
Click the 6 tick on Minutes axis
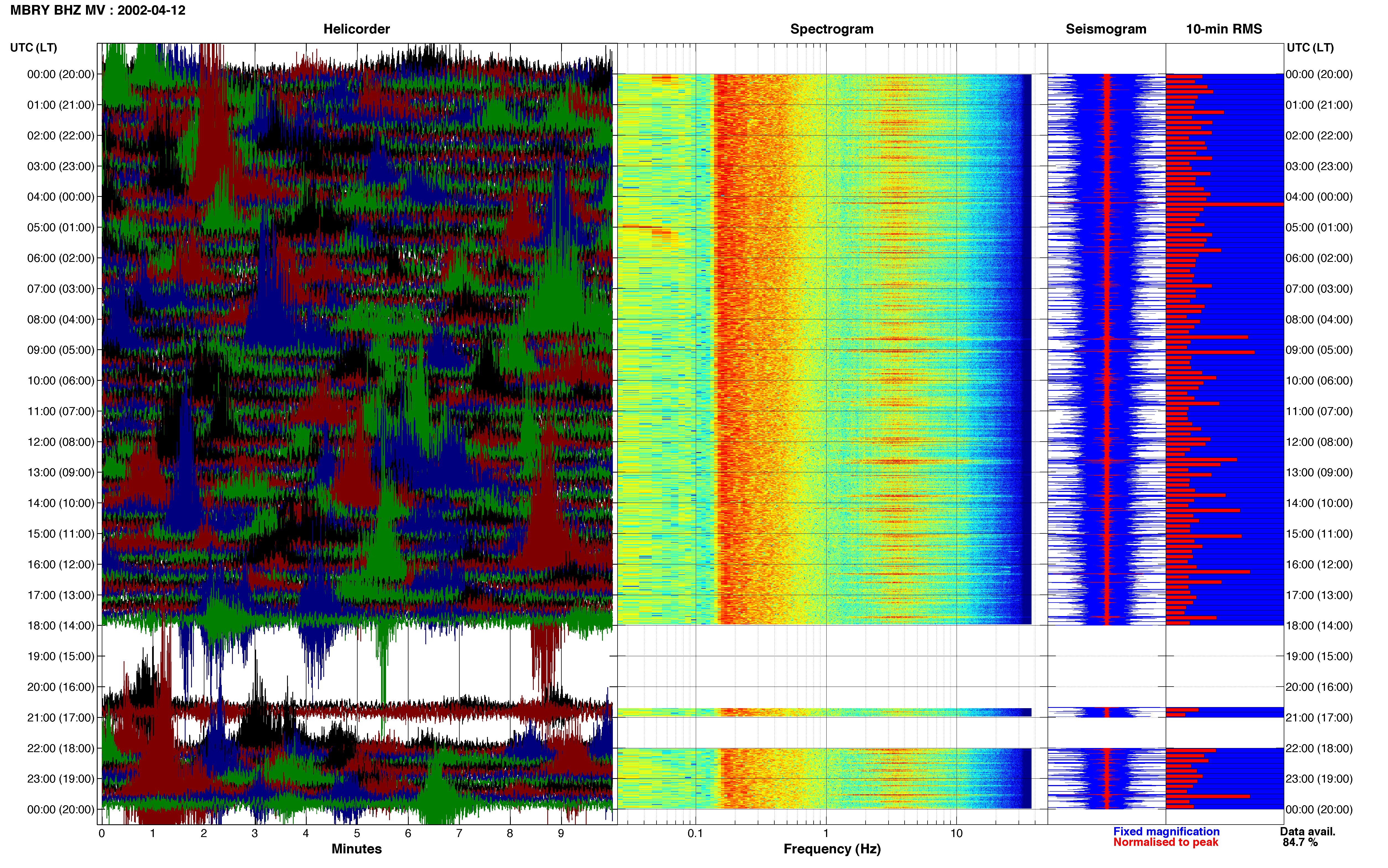pos(408,833)
